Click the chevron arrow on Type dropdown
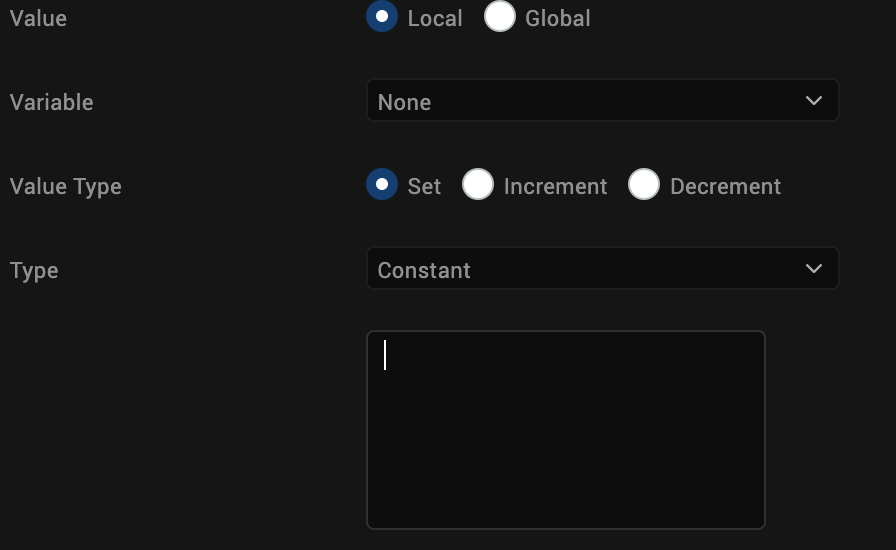896x550 pixels. (814, 269)
